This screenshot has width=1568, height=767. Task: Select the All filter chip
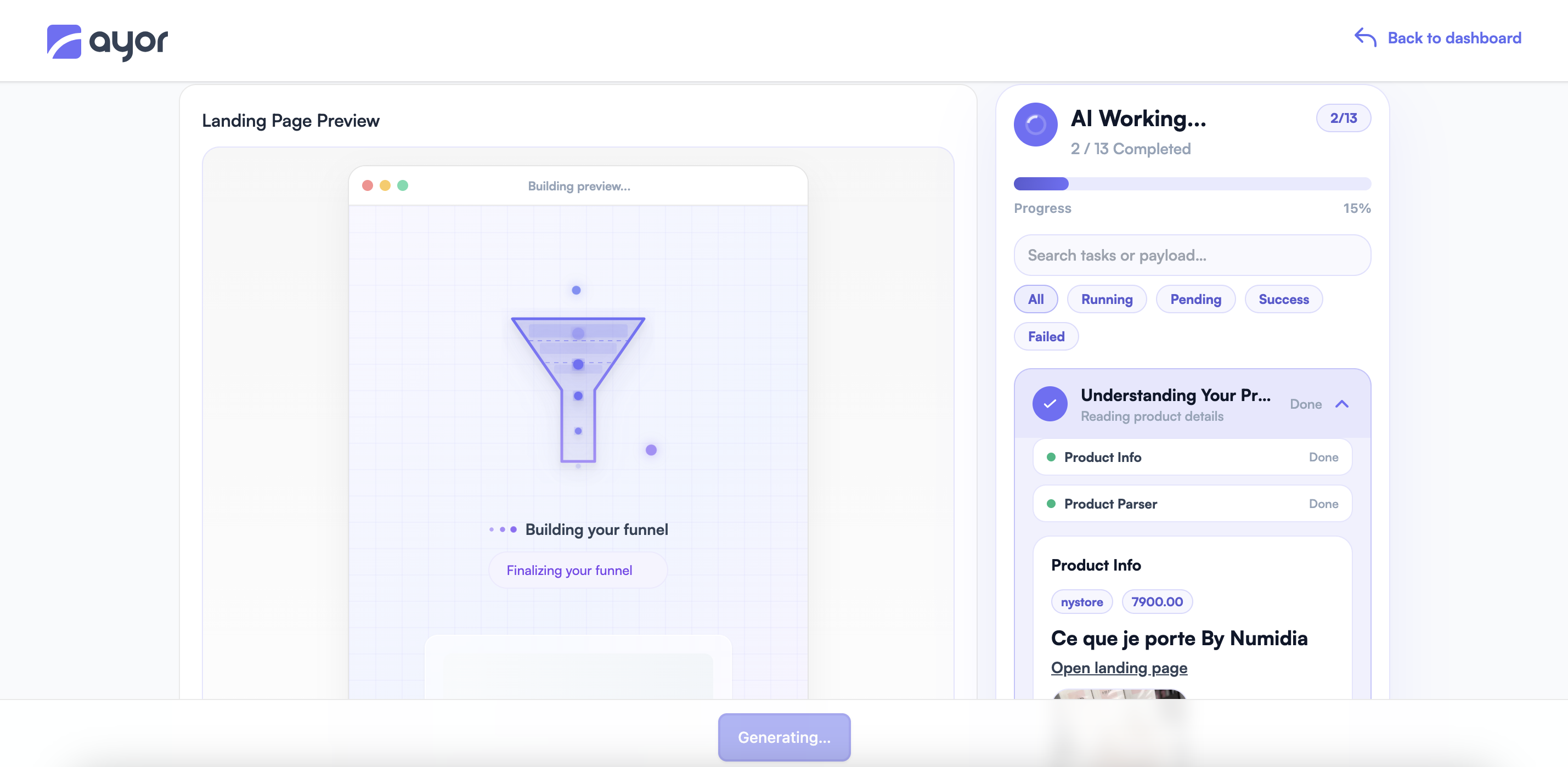(x=1035, y=300)
